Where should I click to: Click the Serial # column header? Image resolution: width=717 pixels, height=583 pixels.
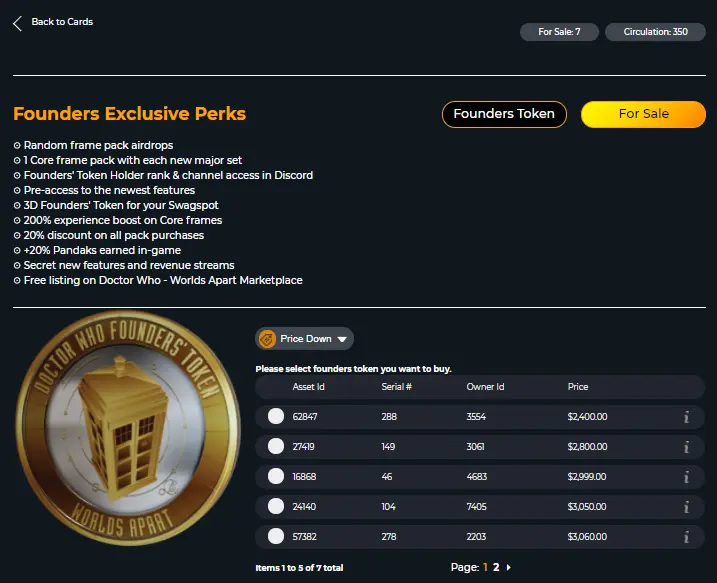396,387
